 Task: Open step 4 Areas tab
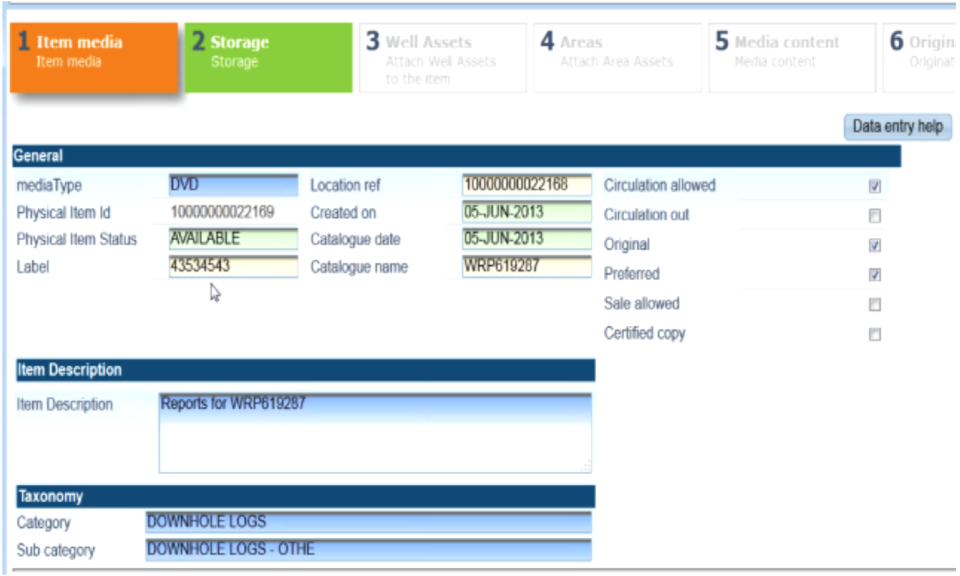click(617, 58)
